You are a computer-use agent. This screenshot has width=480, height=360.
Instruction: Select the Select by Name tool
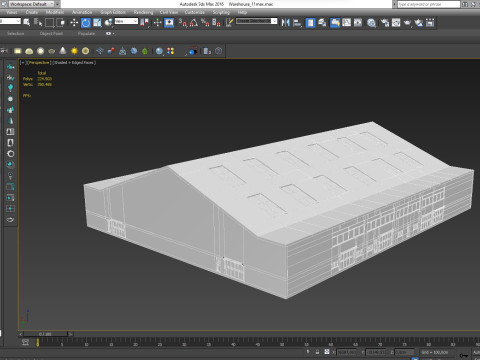tap(38, 23)
